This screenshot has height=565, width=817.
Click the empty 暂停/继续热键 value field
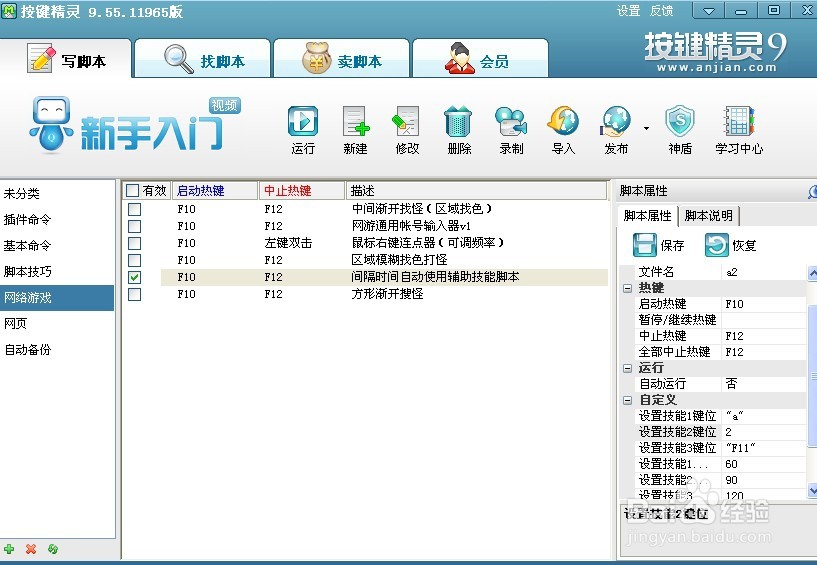tap(764, 320)
